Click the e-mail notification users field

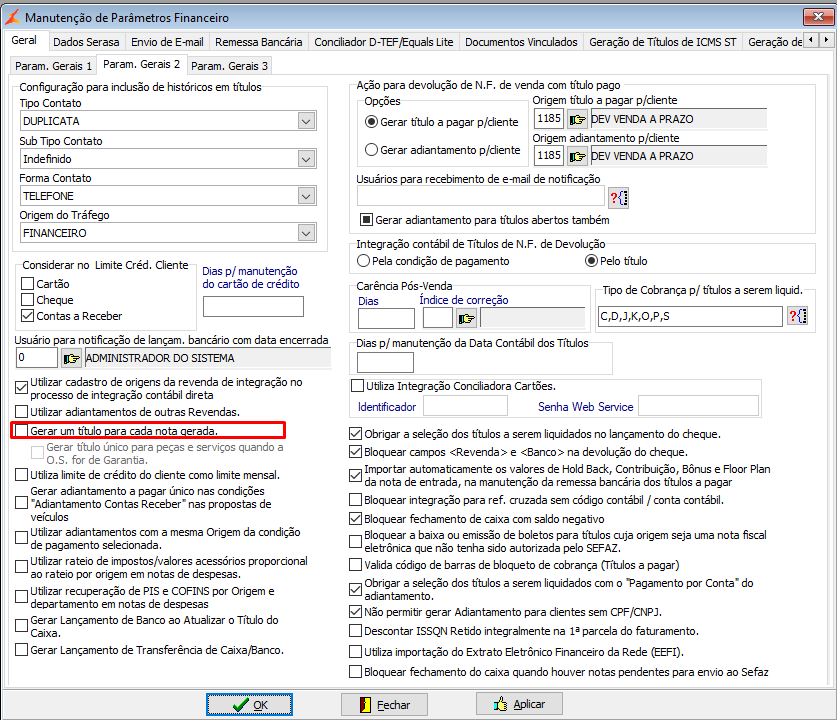pyautogui.click(x=480, y=196)
